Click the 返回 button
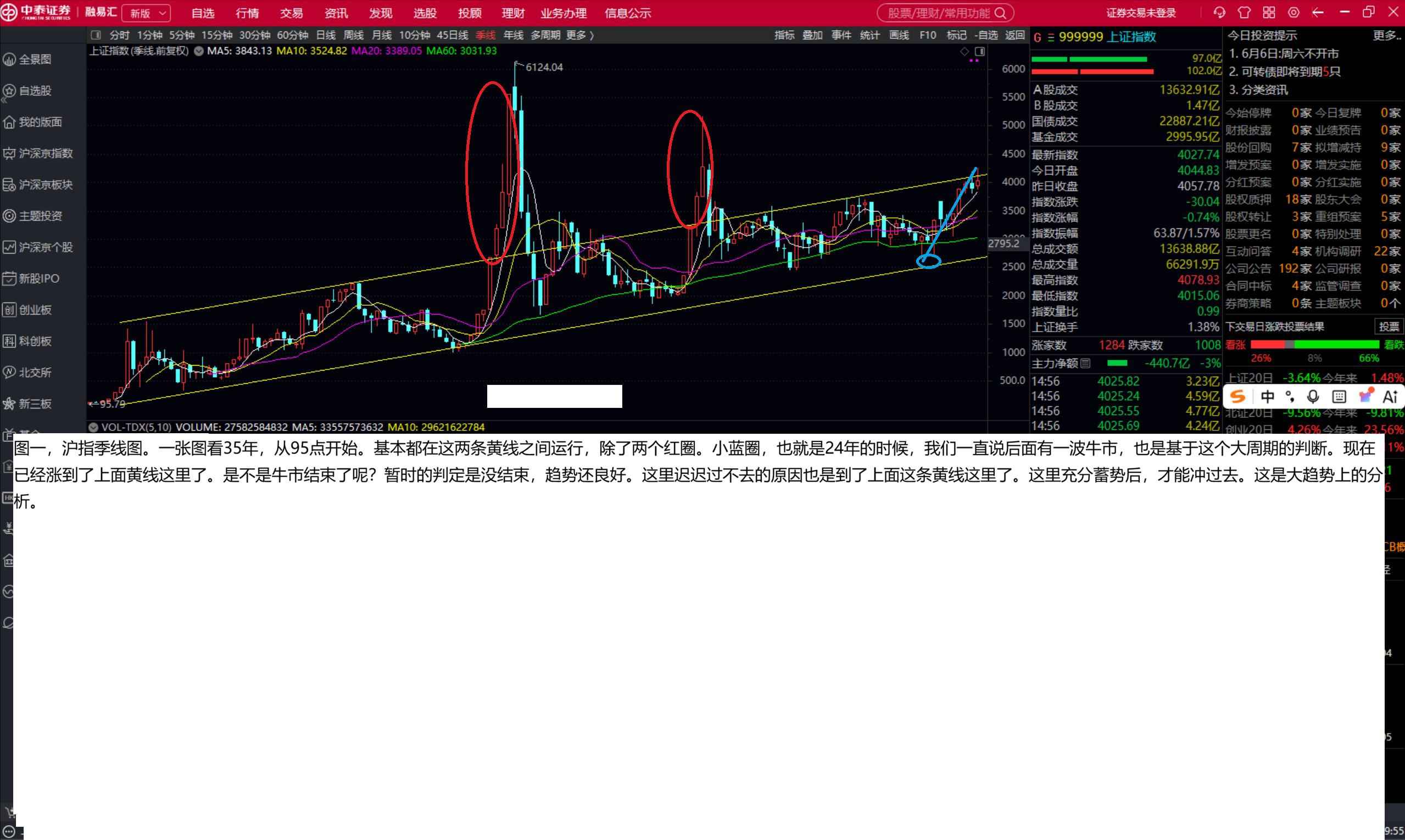This screenshot has width=1405, height=840. 1015,35
